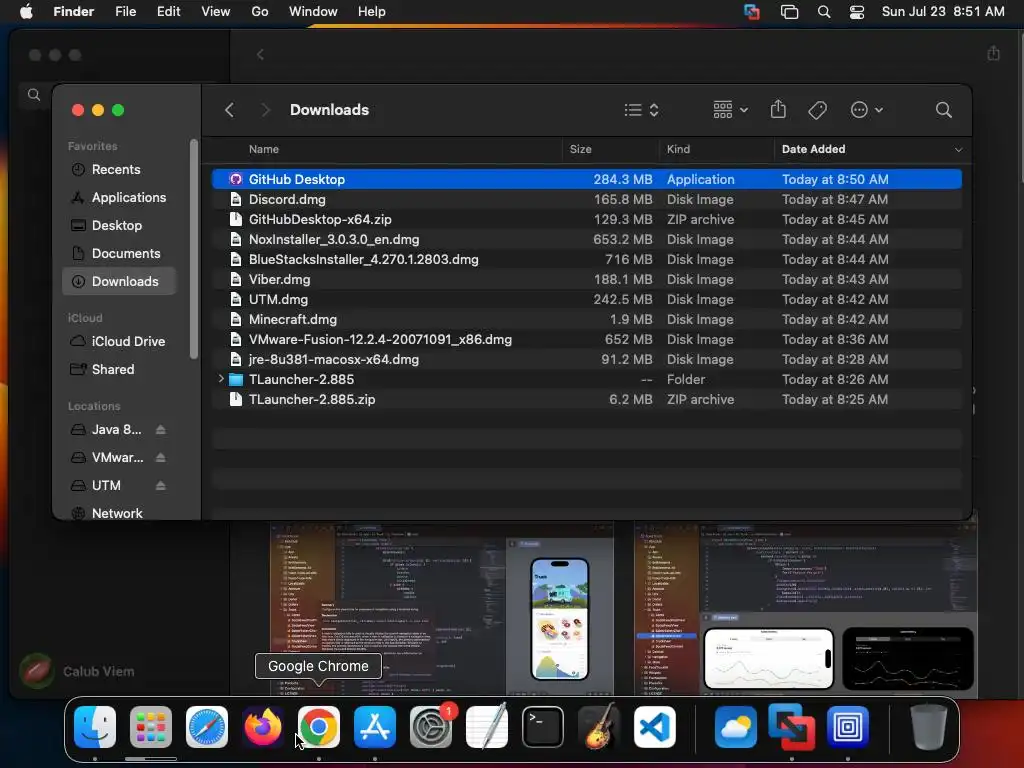This screenshot has width=1024, height=768.
Task: Sort by the Kind column header
Action: click(x=678, y=149)
